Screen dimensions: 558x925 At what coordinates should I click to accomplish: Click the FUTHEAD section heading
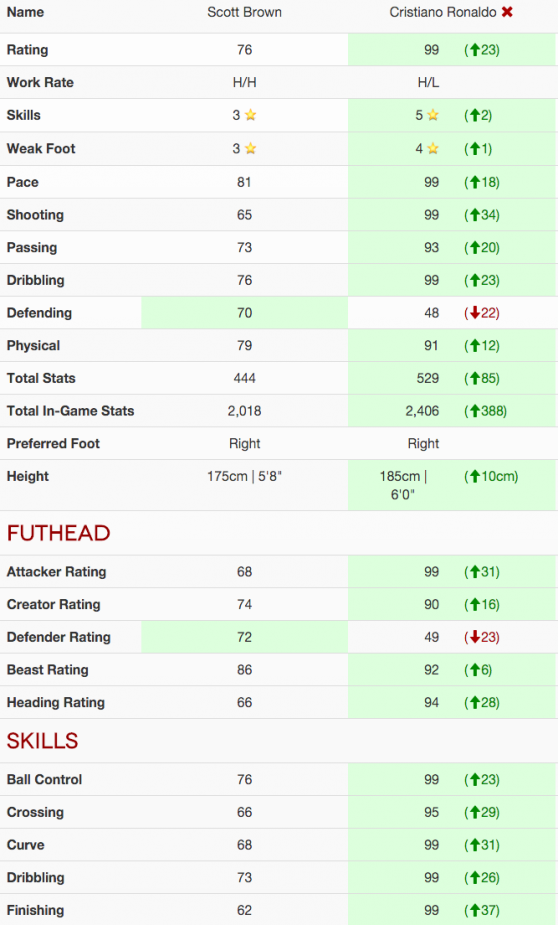coord(58,533)
